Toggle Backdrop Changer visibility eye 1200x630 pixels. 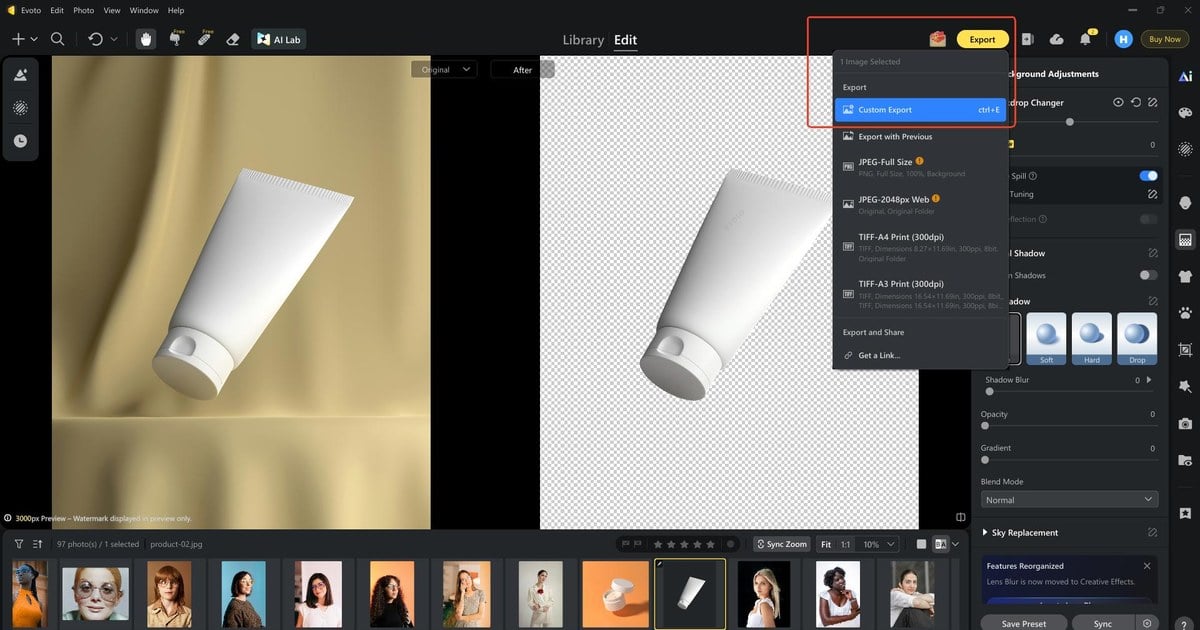1119,102
